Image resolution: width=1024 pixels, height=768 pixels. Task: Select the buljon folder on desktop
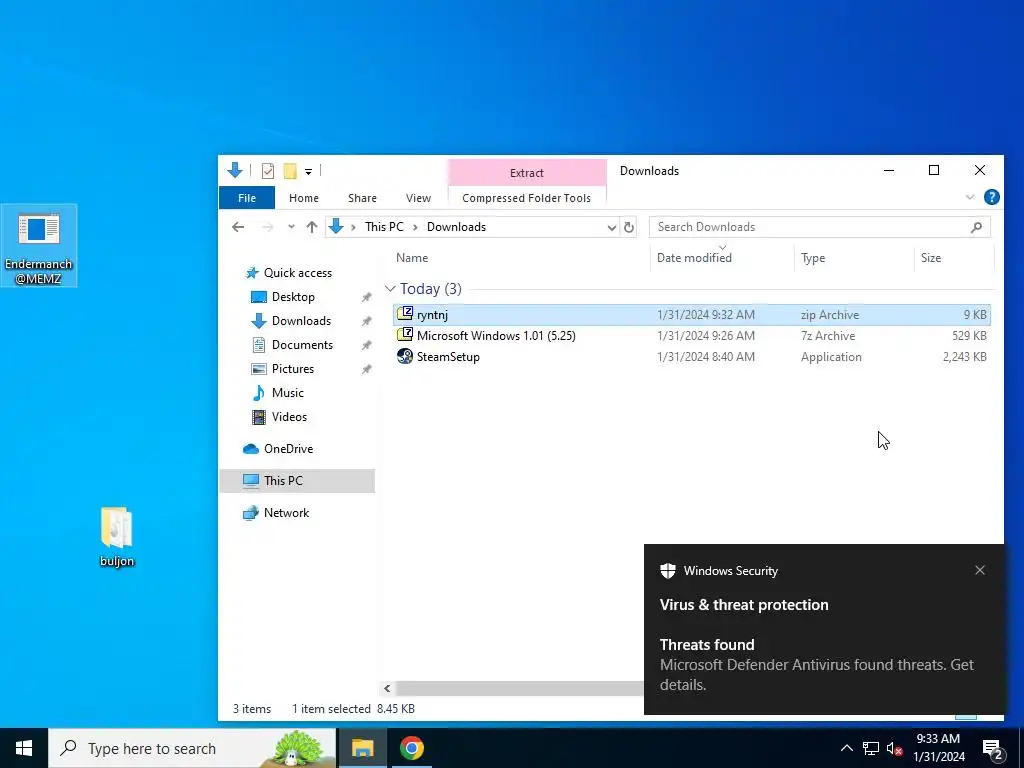(117, 537)
